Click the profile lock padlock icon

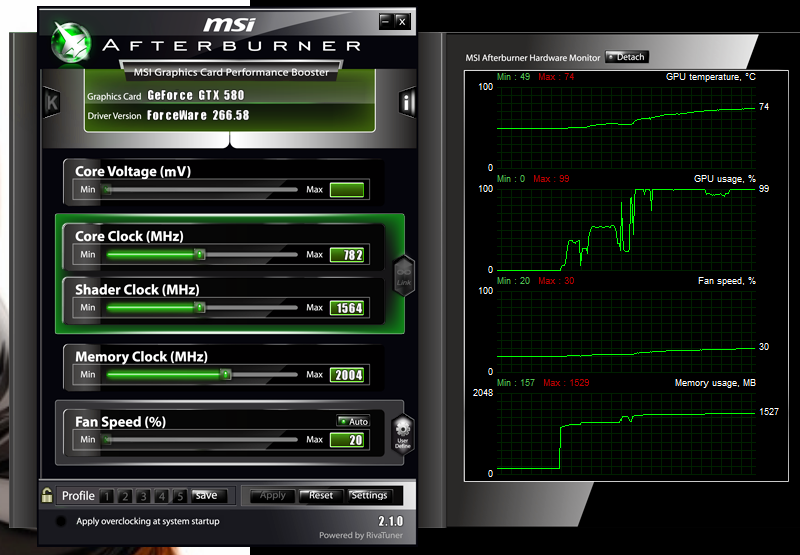pyautogui.click(x=47, y=495)
